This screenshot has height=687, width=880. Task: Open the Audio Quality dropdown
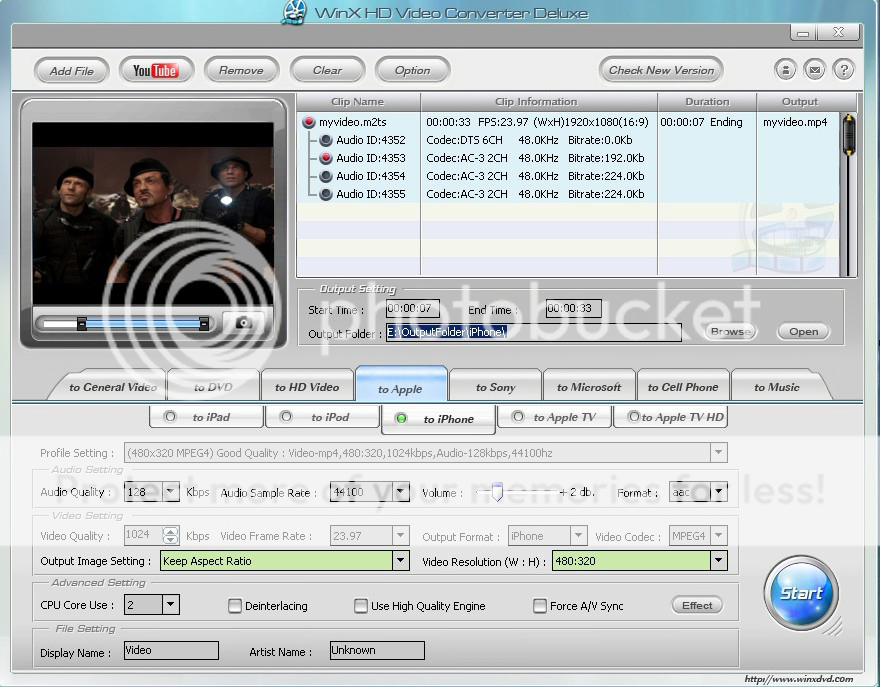point(171,492)
